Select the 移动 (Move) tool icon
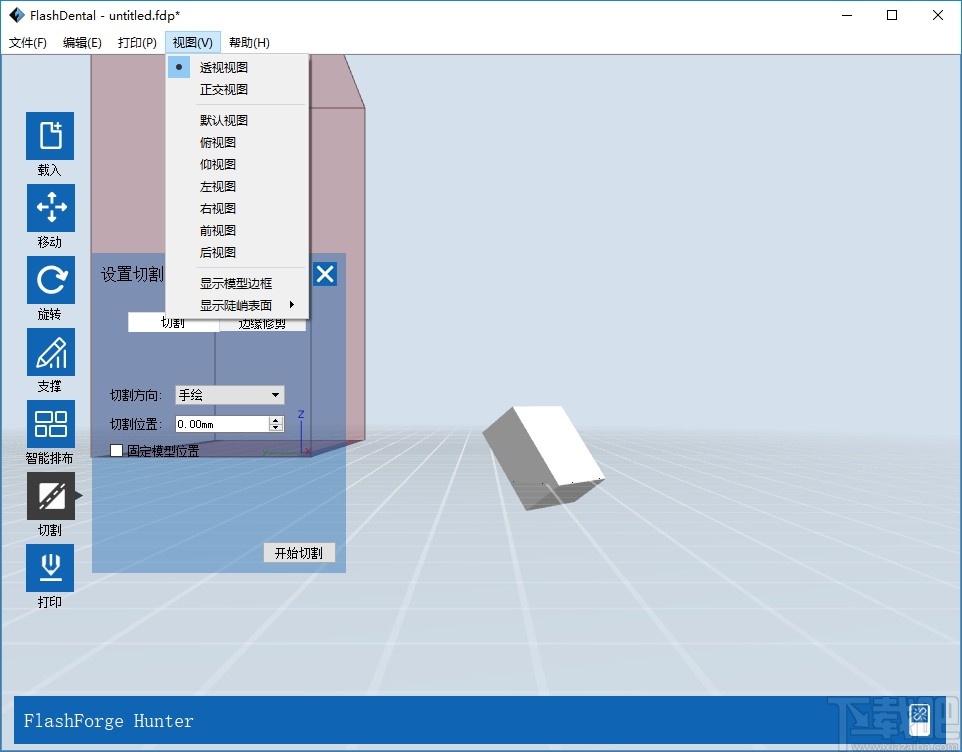 click(51, 207)
